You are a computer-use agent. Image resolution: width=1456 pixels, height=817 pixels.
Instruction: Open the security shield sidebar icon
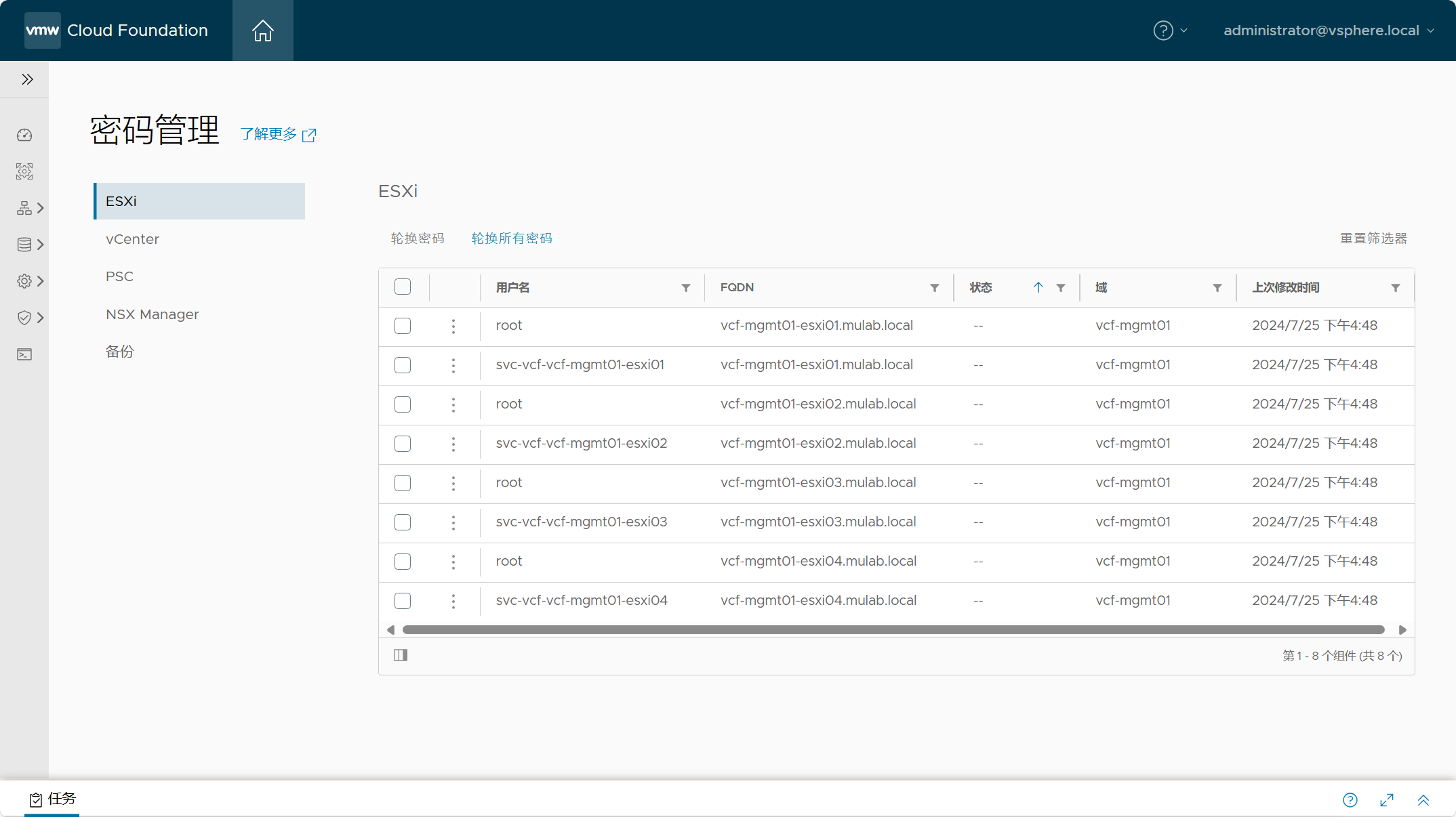[24, 318]
